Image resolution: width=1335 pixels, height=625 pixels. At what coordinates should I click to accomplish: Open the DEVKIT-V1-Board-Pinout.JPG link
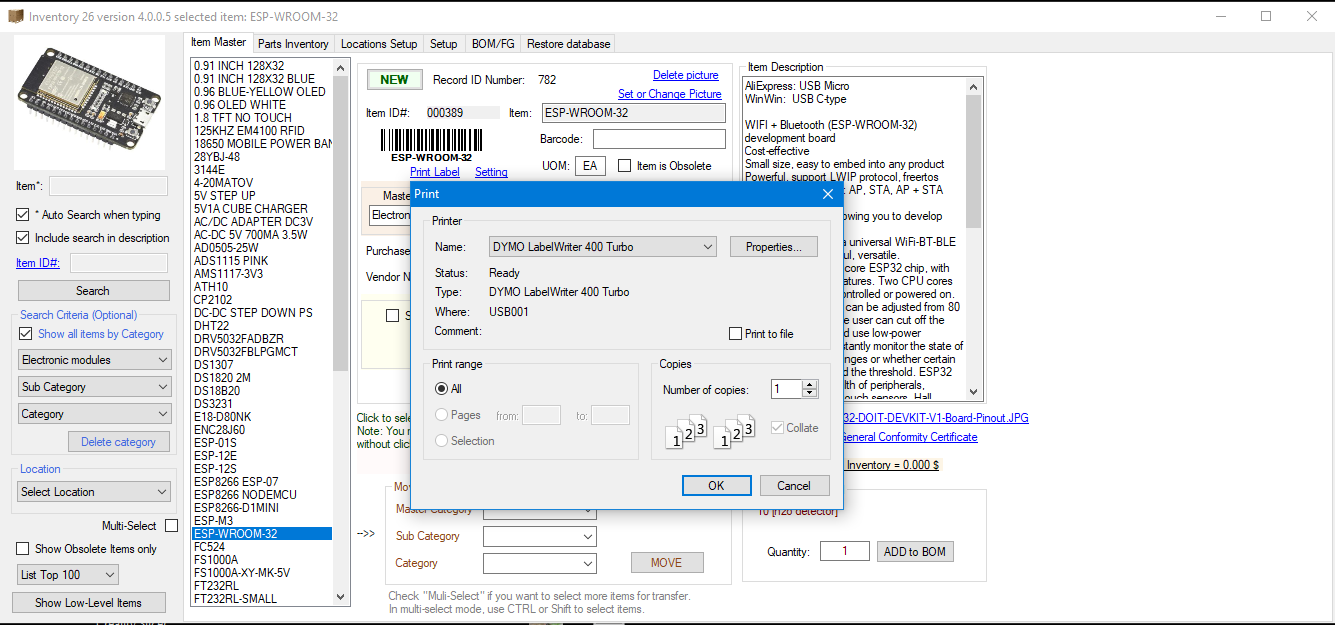point(934,418)
